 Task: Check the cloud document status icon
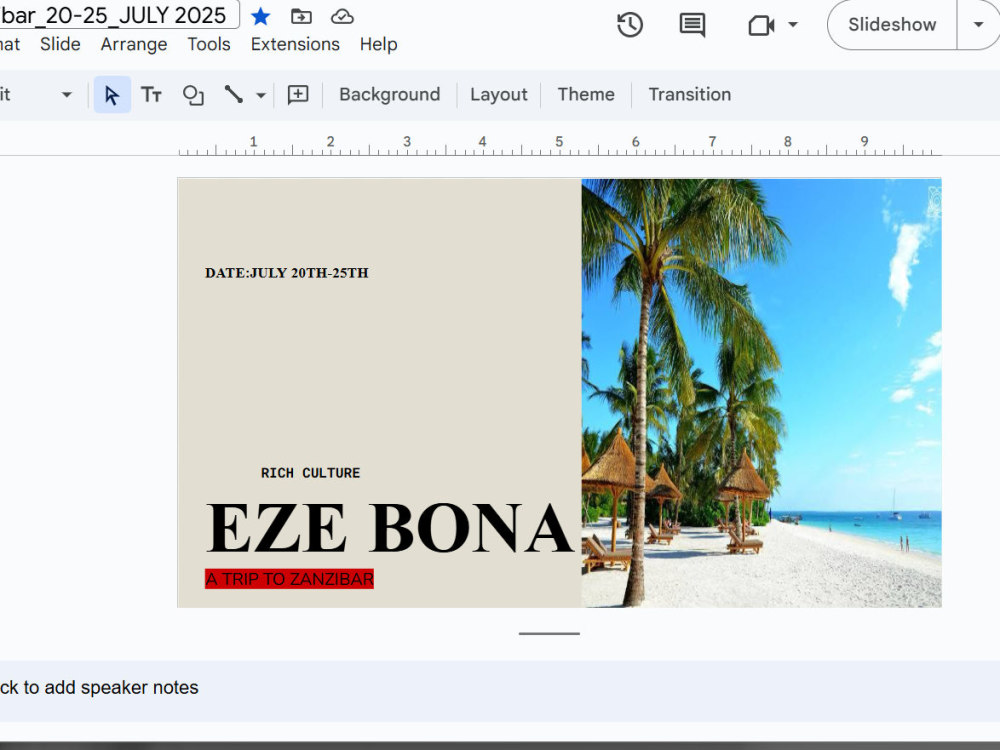tap(342, 17)
